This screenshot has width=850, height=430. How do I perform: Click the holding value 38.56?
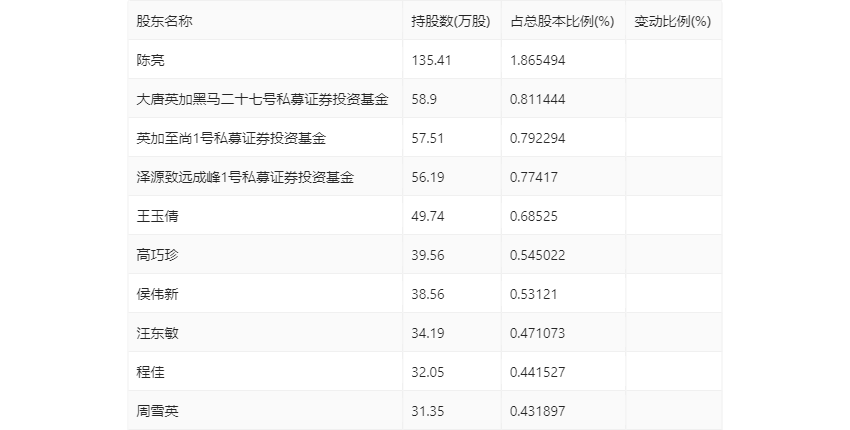428,294
